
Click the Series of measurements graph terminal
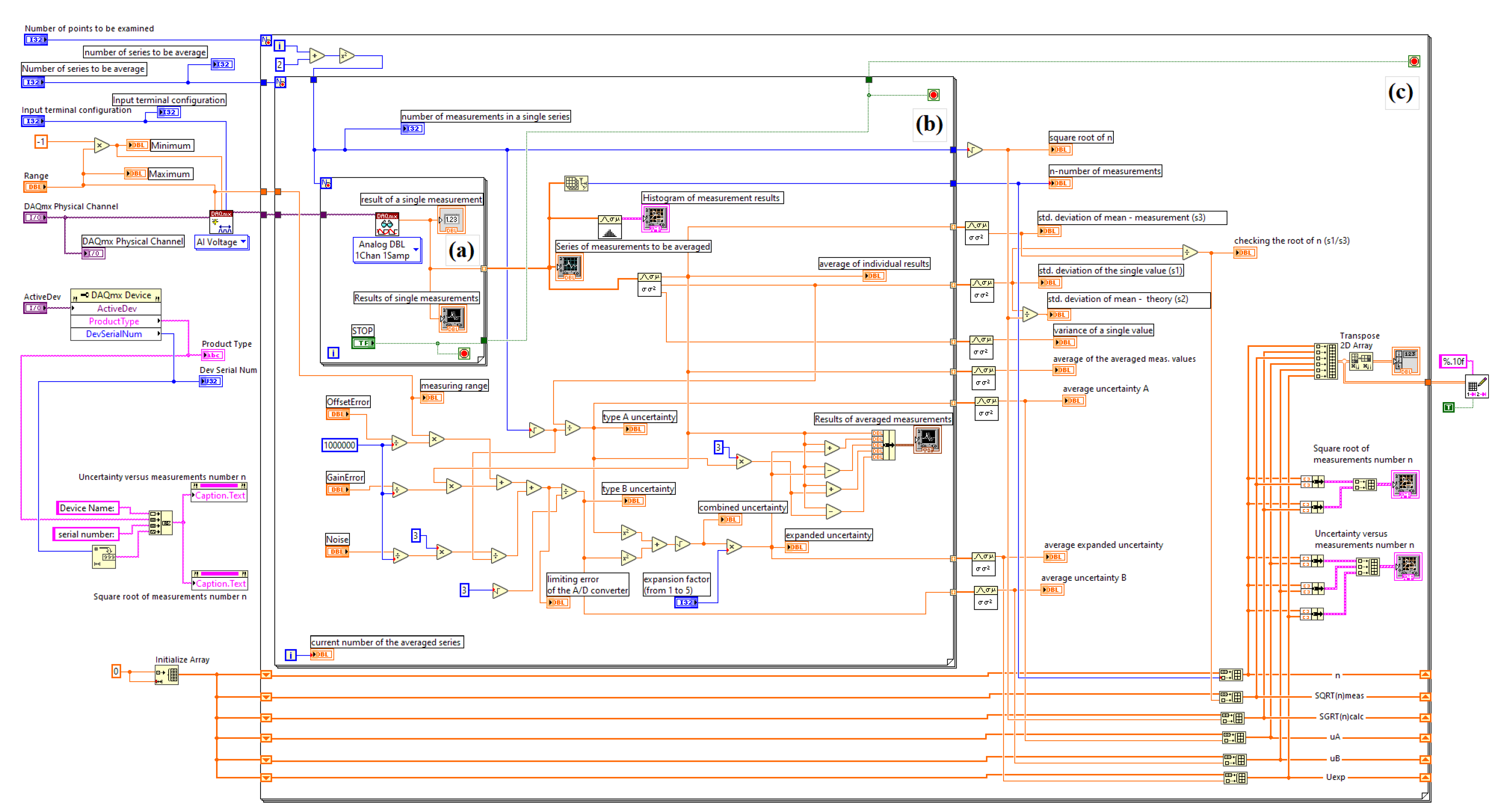pyautogui.click(x=569, y=267)
